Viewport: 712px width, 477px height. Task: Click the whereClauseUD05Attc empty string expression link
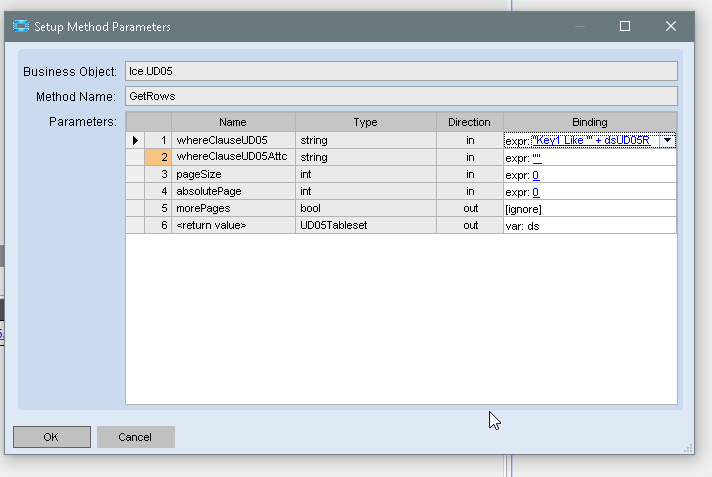[537, 158]
